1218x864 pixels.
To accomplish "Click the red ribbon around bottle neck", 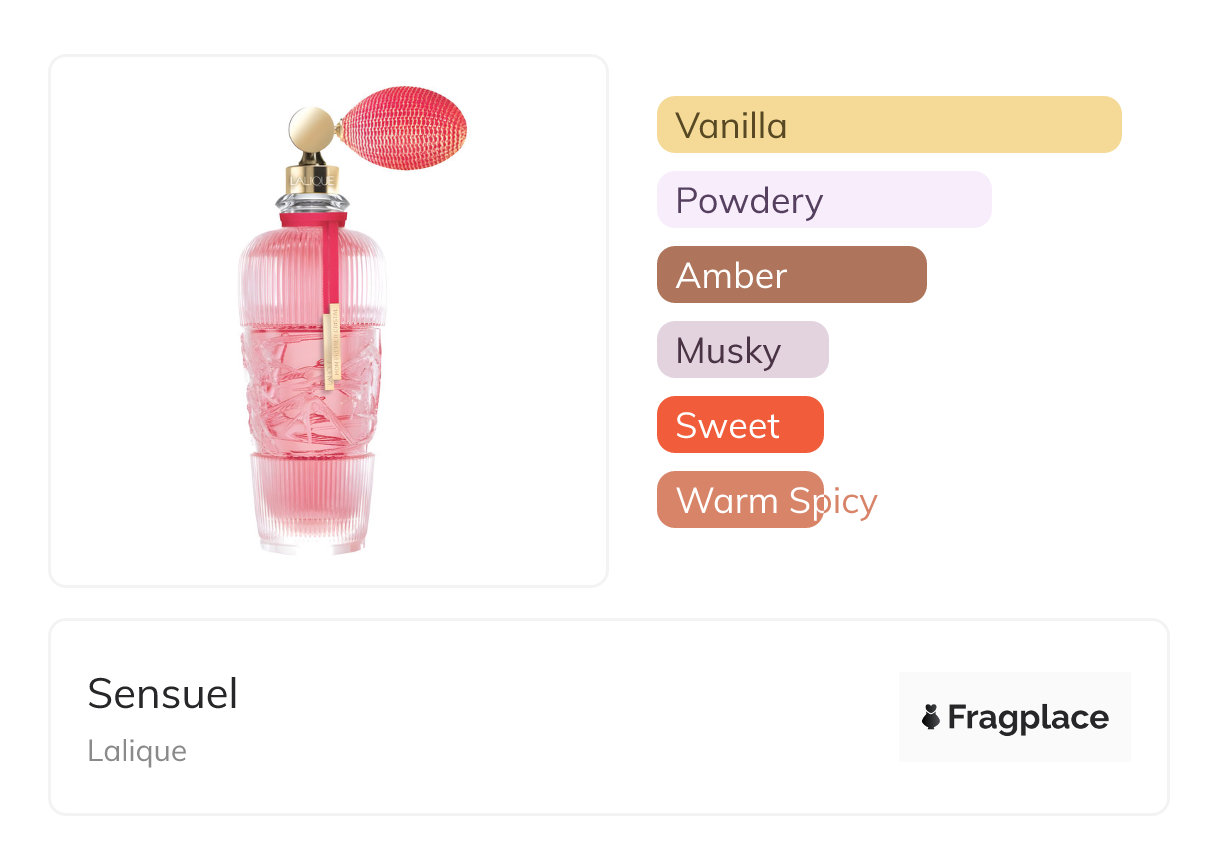I will (x=312, y=216).
